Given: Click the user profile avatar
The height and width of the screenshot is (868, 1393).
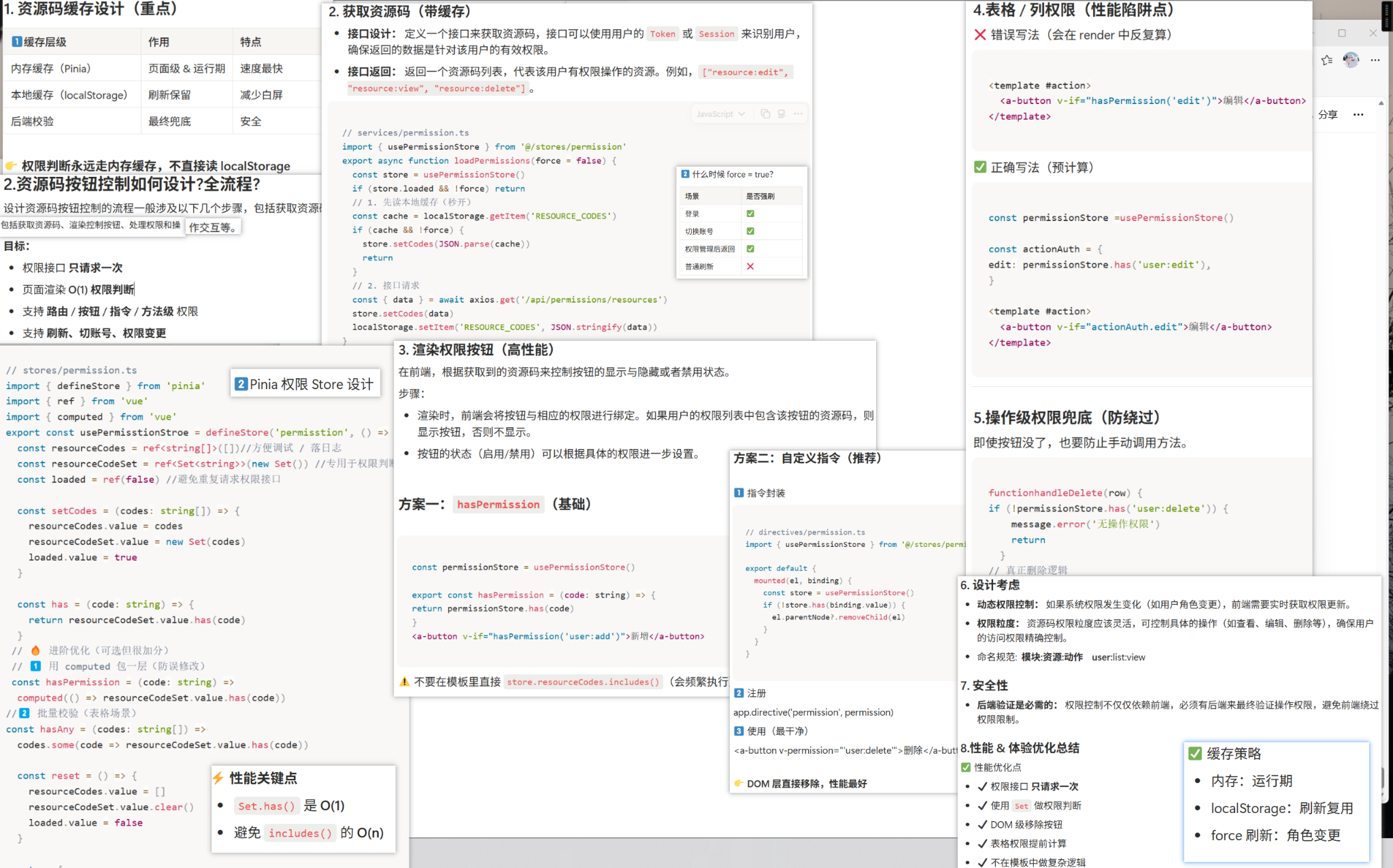Looking at the screenshot, I should tap(1351, 60).
